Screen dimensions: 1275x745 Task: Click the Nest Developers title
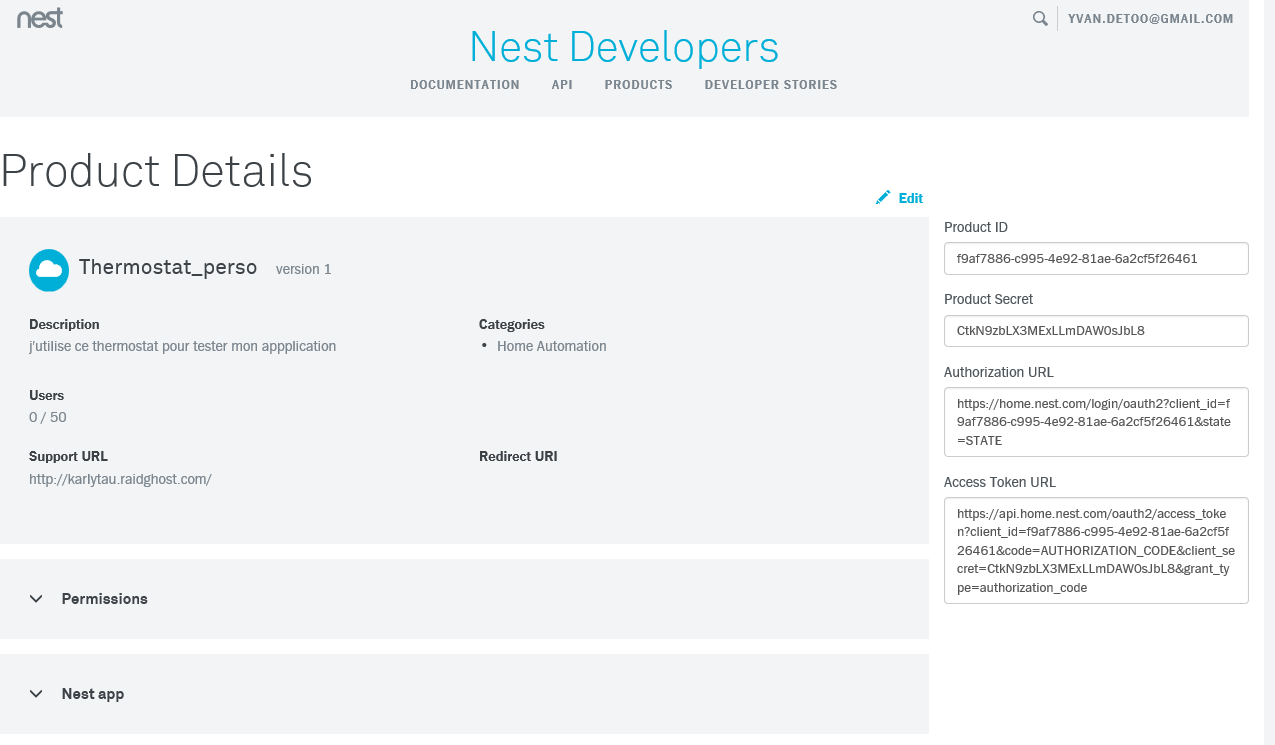623,47
